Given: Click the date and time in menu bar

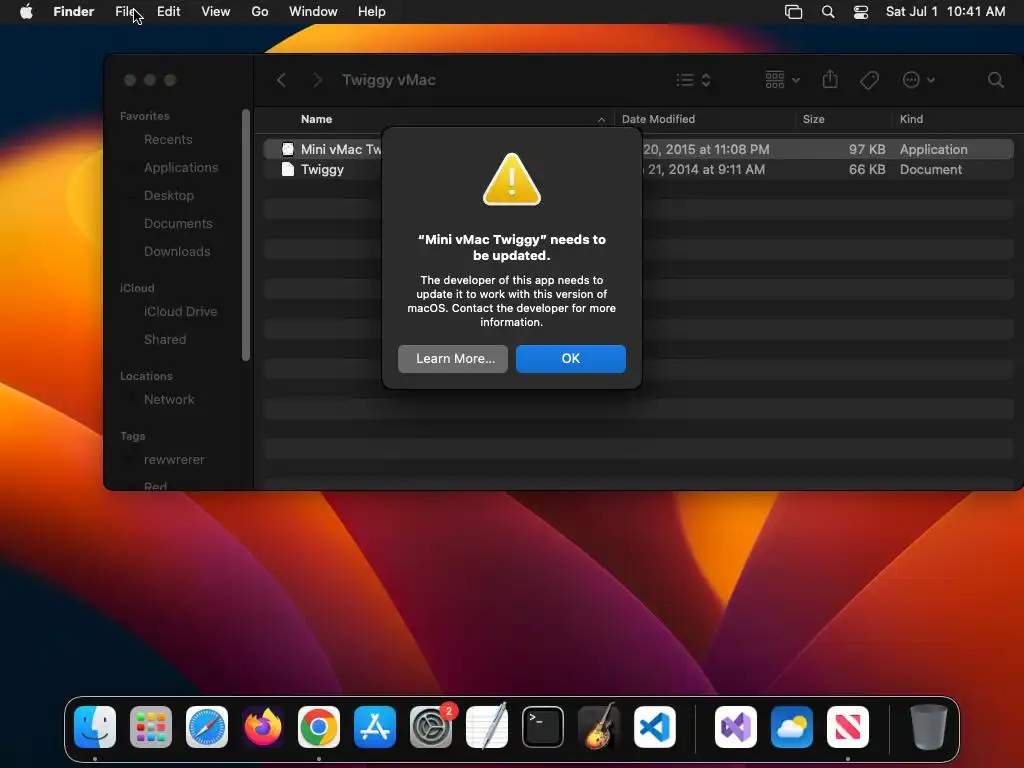Looking at the screenshot, I should click(945, 12).
